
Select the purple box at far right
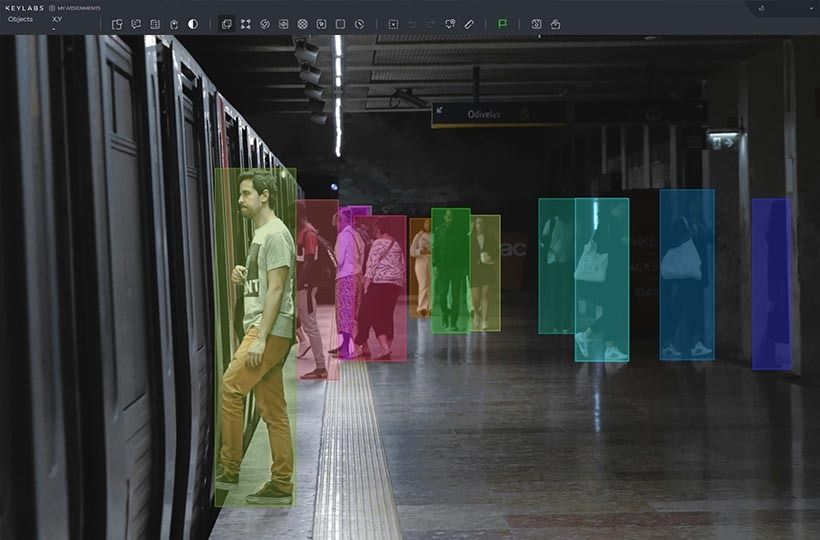tap(772, 284)
